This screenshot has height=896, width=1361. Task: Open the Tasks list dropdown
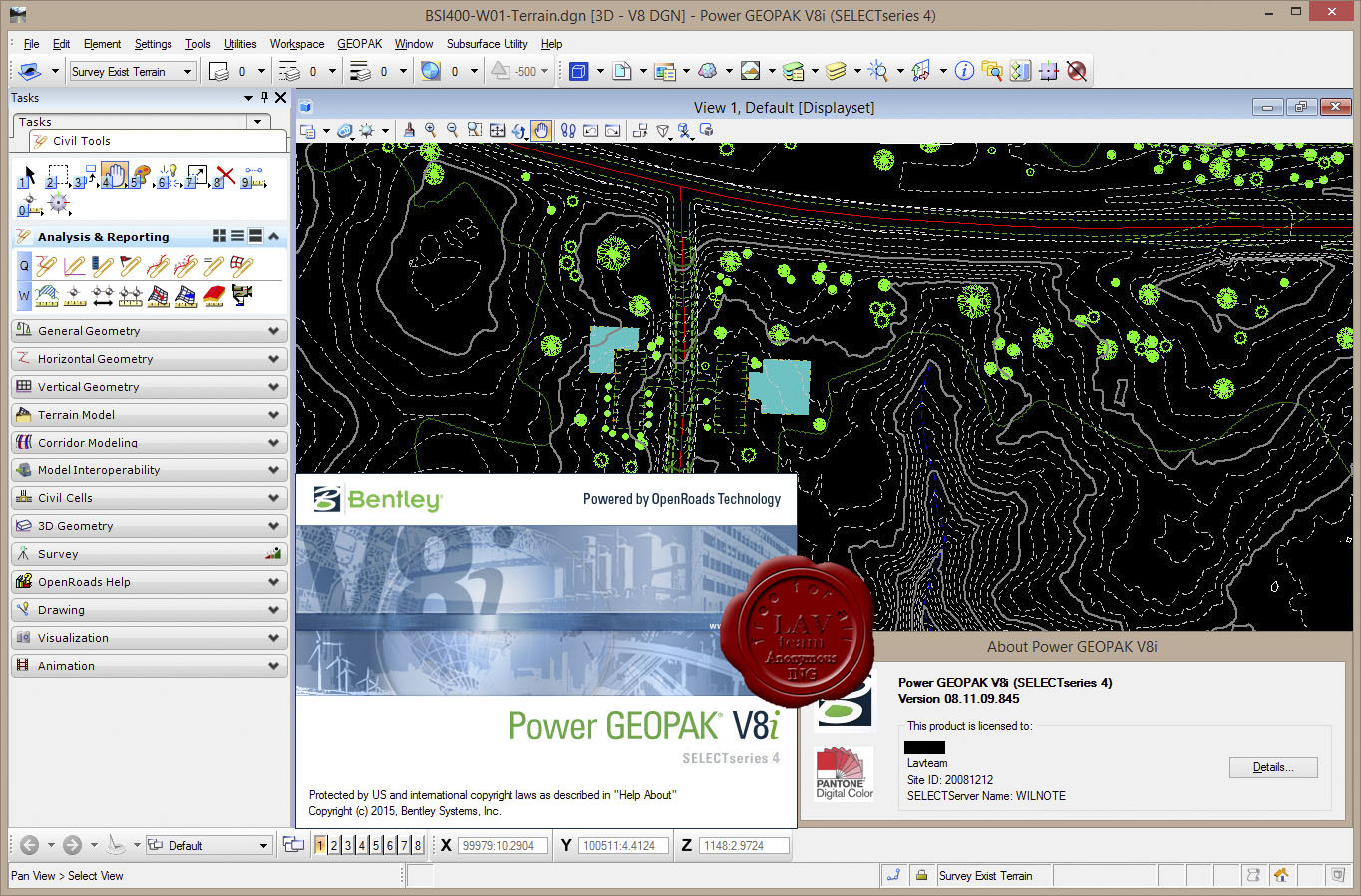tap(258, 122)
